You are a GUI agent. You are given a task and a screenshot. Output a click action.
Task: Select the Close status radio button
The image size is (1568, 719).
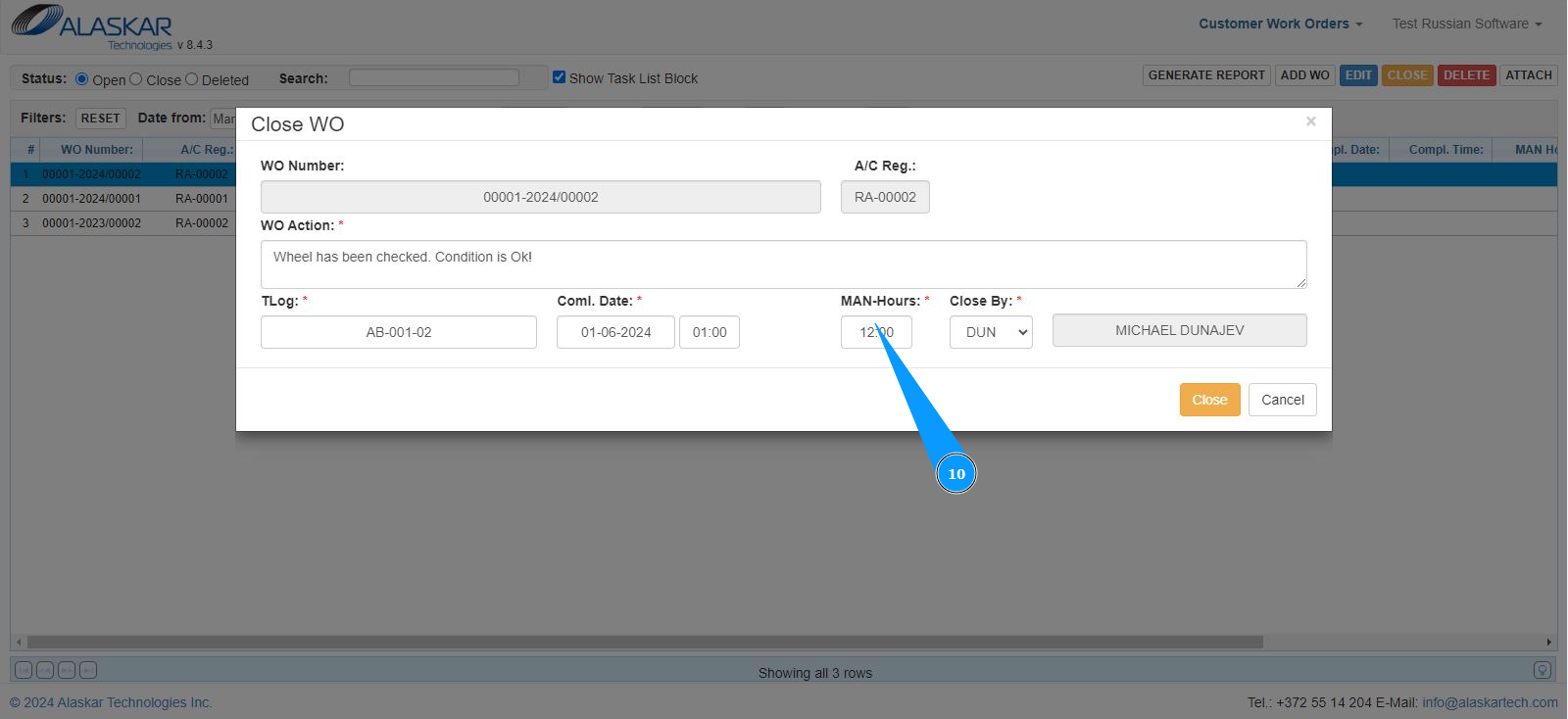(x=136, y=79)
